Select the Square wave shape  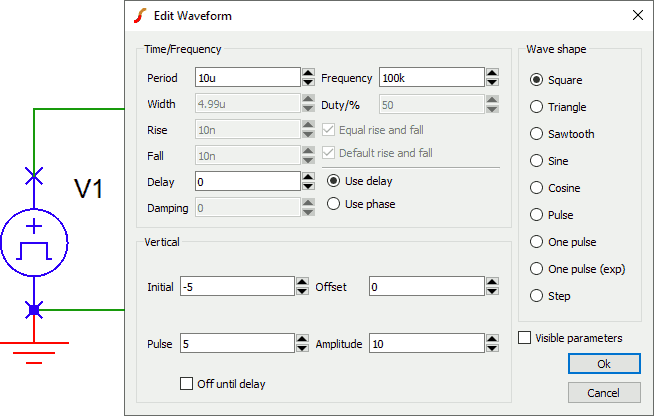click(537, 80)
